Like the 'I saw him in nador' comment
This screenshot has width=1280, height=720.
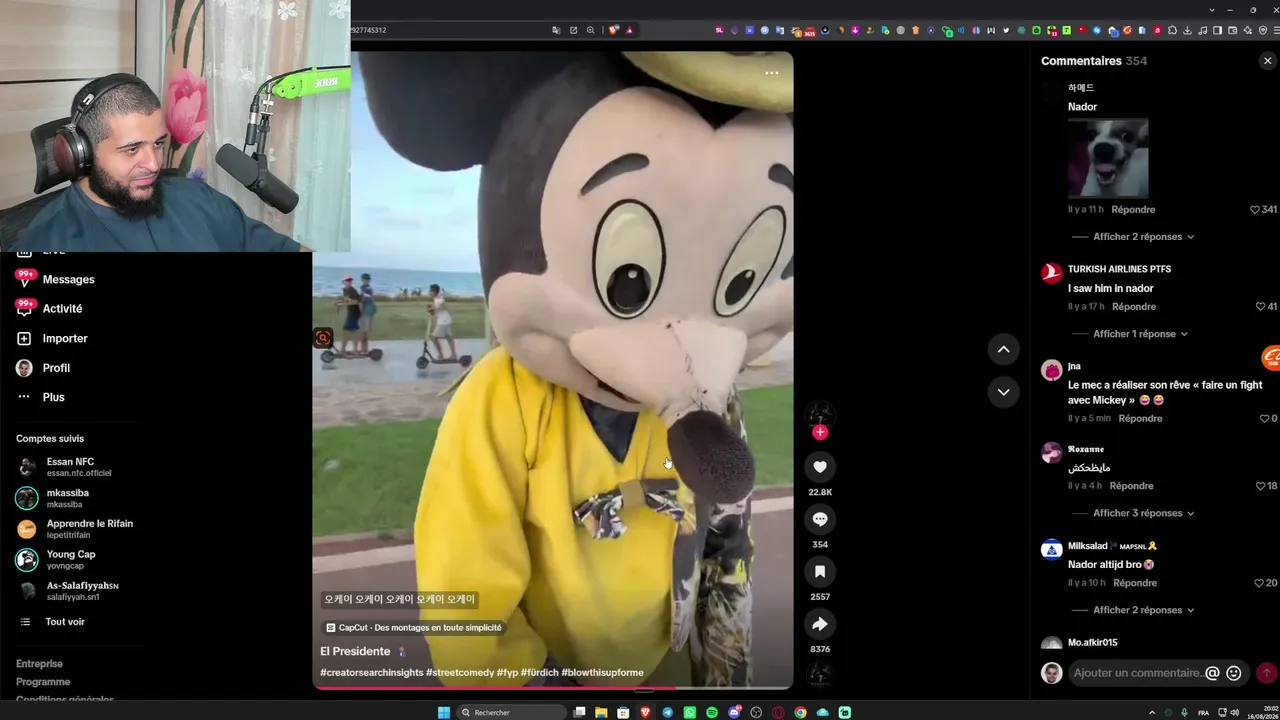click(1261, 307)
